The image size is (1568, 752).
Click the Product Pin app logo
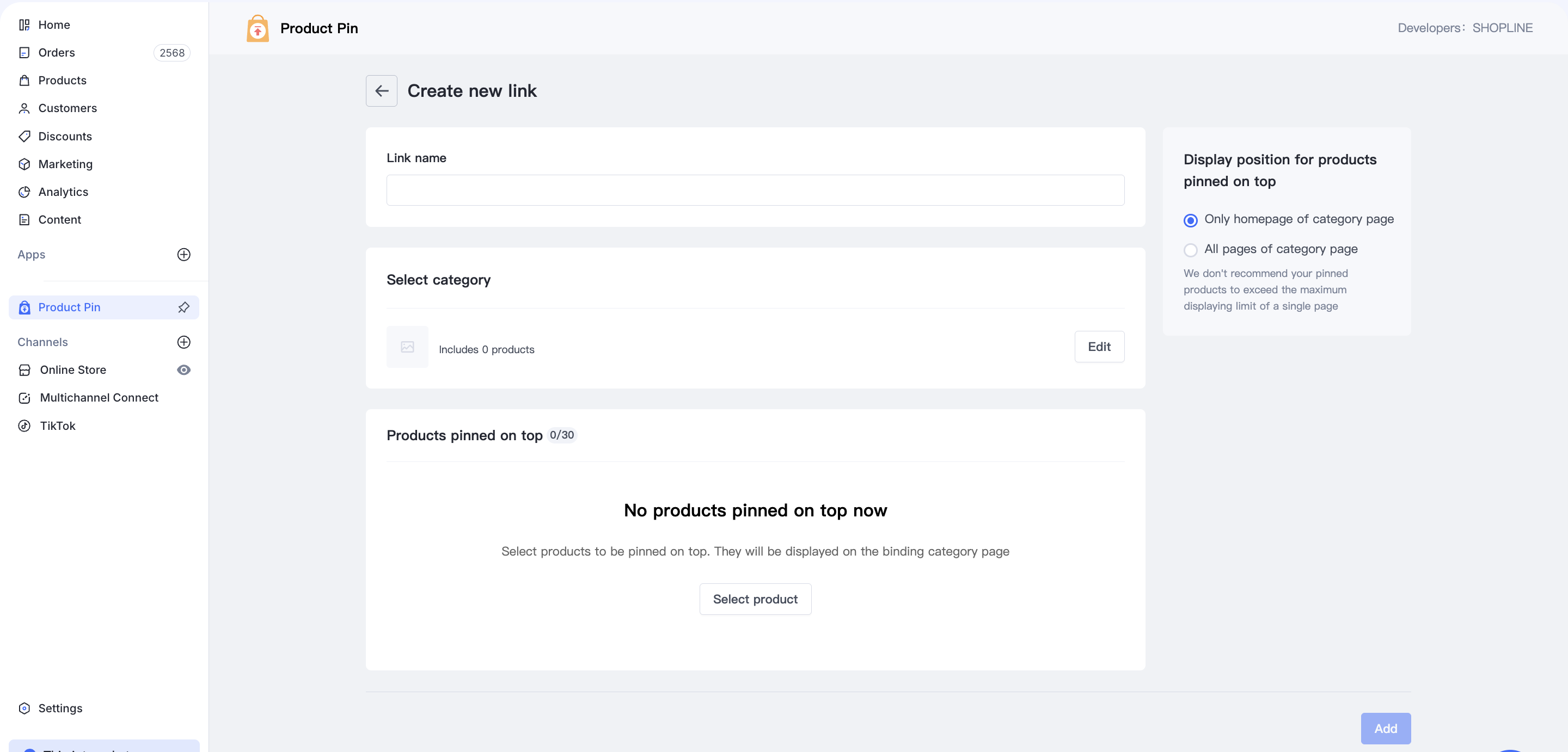pyautogui.click(x=258, y=28)
